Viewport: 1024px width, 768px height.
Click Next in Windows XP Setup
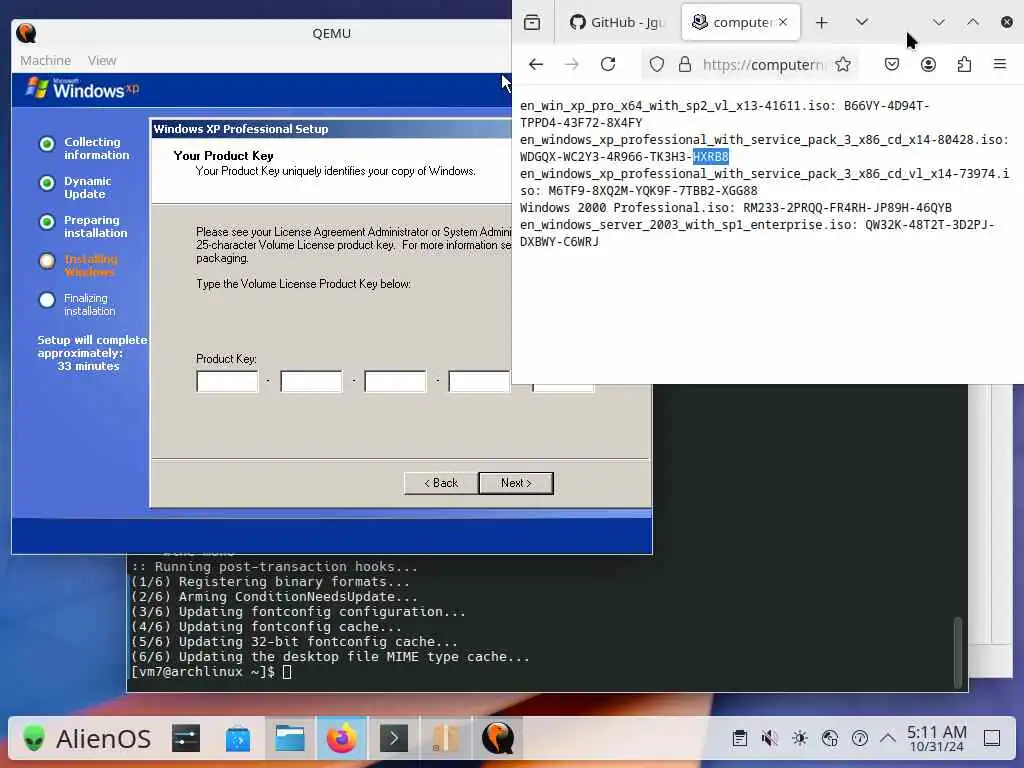[516, 483]
